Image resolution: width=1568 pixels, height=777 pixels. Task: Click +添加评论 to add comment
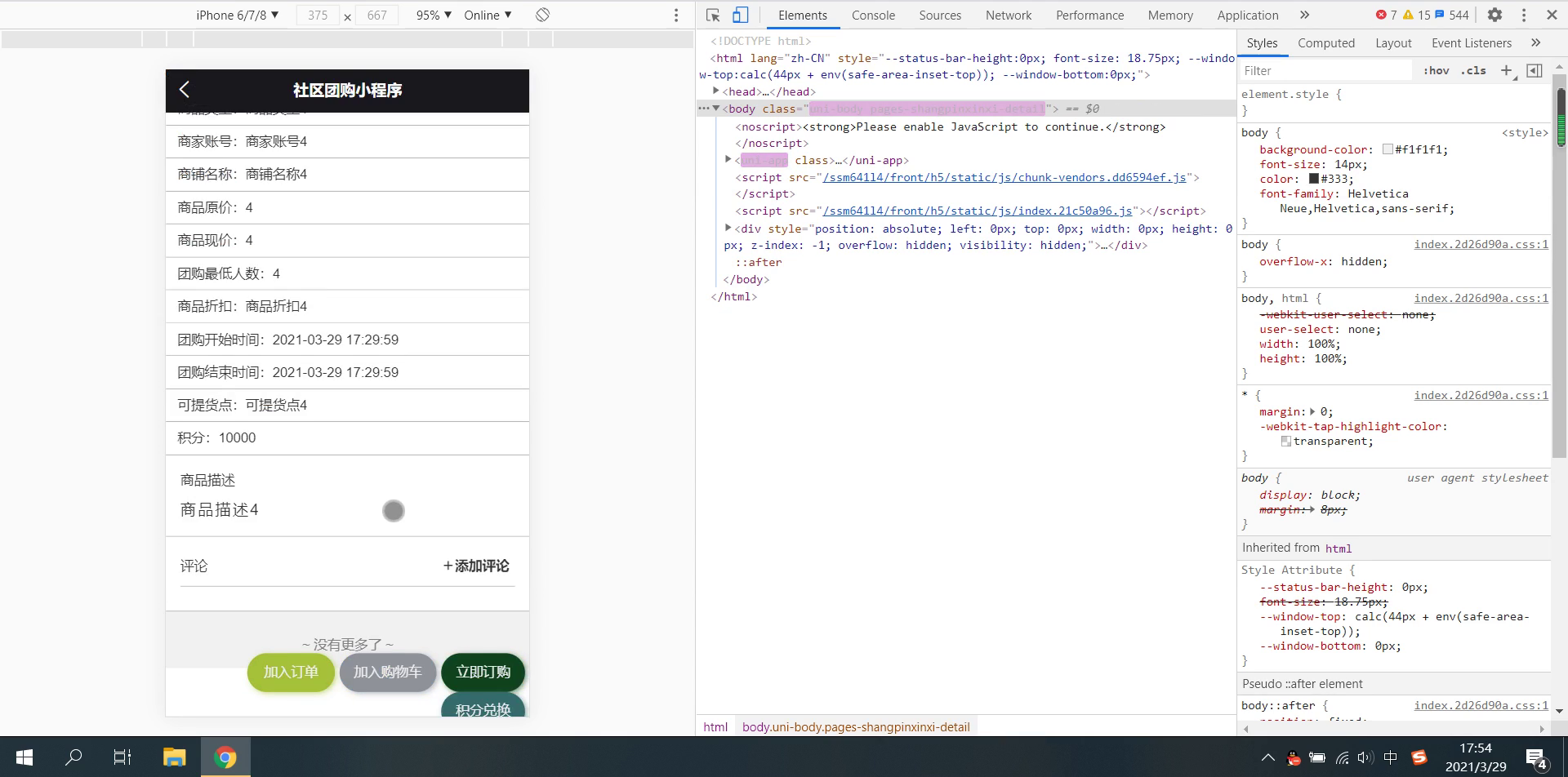coord(476,566)
